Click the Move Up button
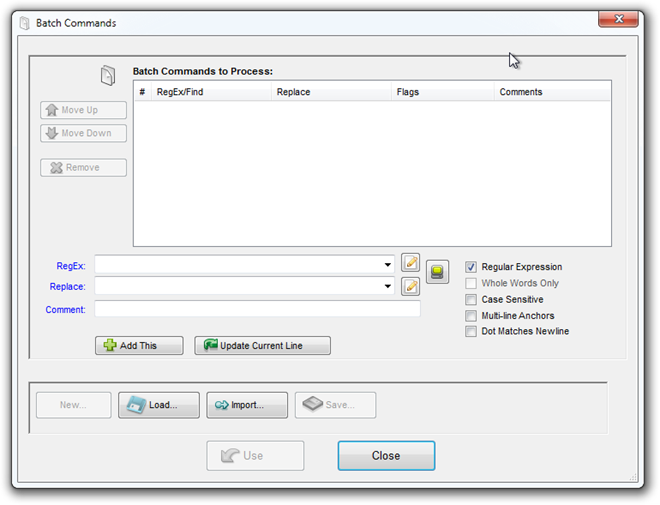 point(83,110)
